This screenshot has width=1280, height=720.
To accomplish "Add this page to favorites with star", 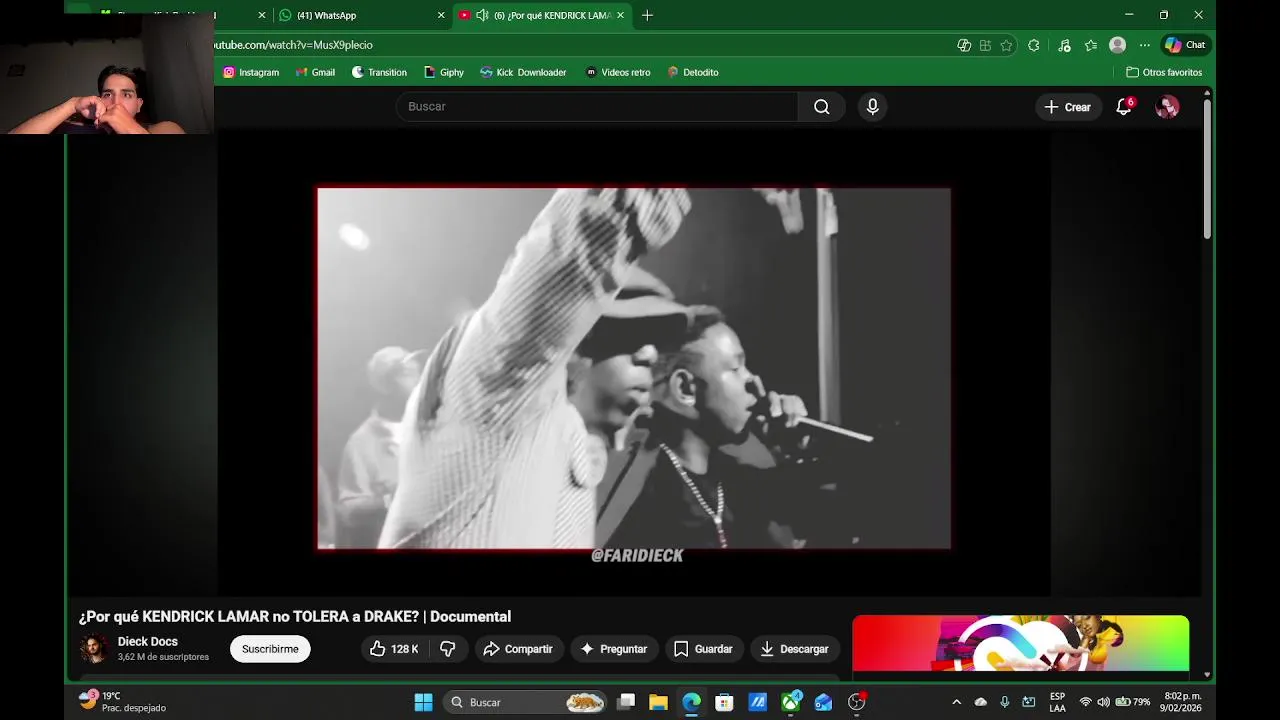I will 1006,45.
